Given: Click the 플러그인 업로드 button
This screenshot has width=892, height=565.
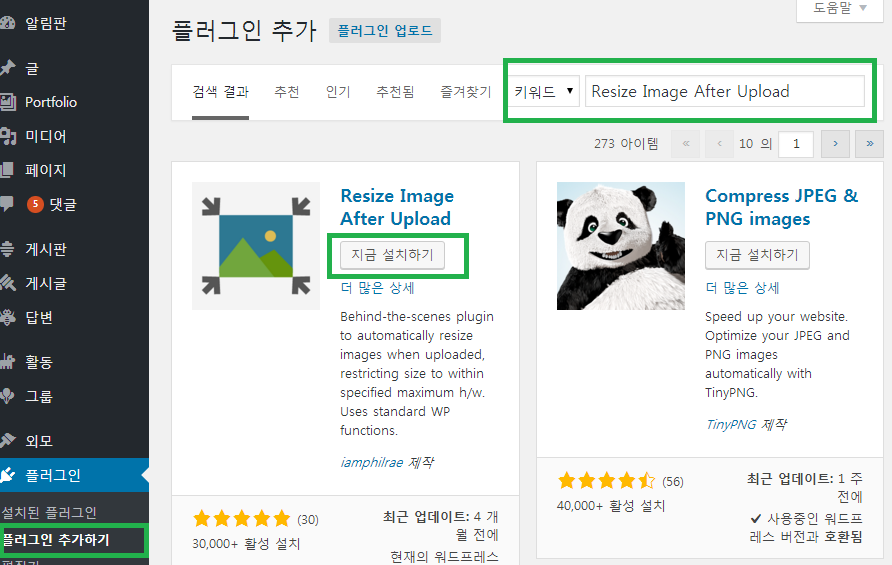Looking at the screenshot, I should (x=385, y=31).
